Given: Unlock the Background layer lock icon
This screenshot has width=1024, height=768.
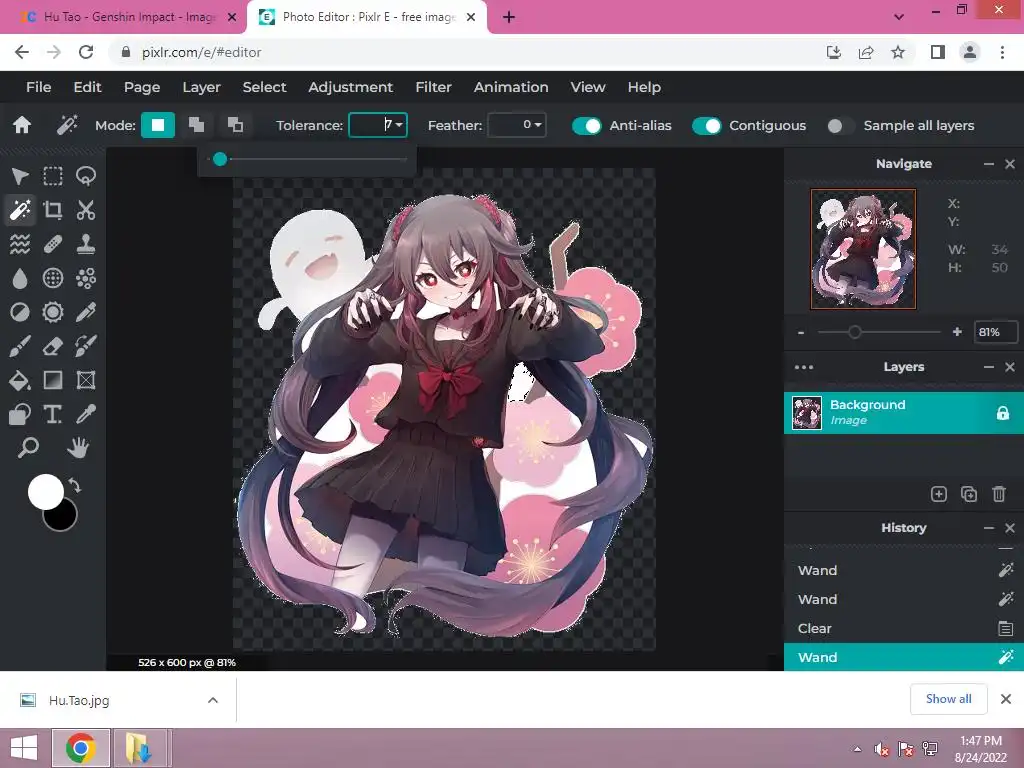Looking at the screenshot, I should point(1002,413).
